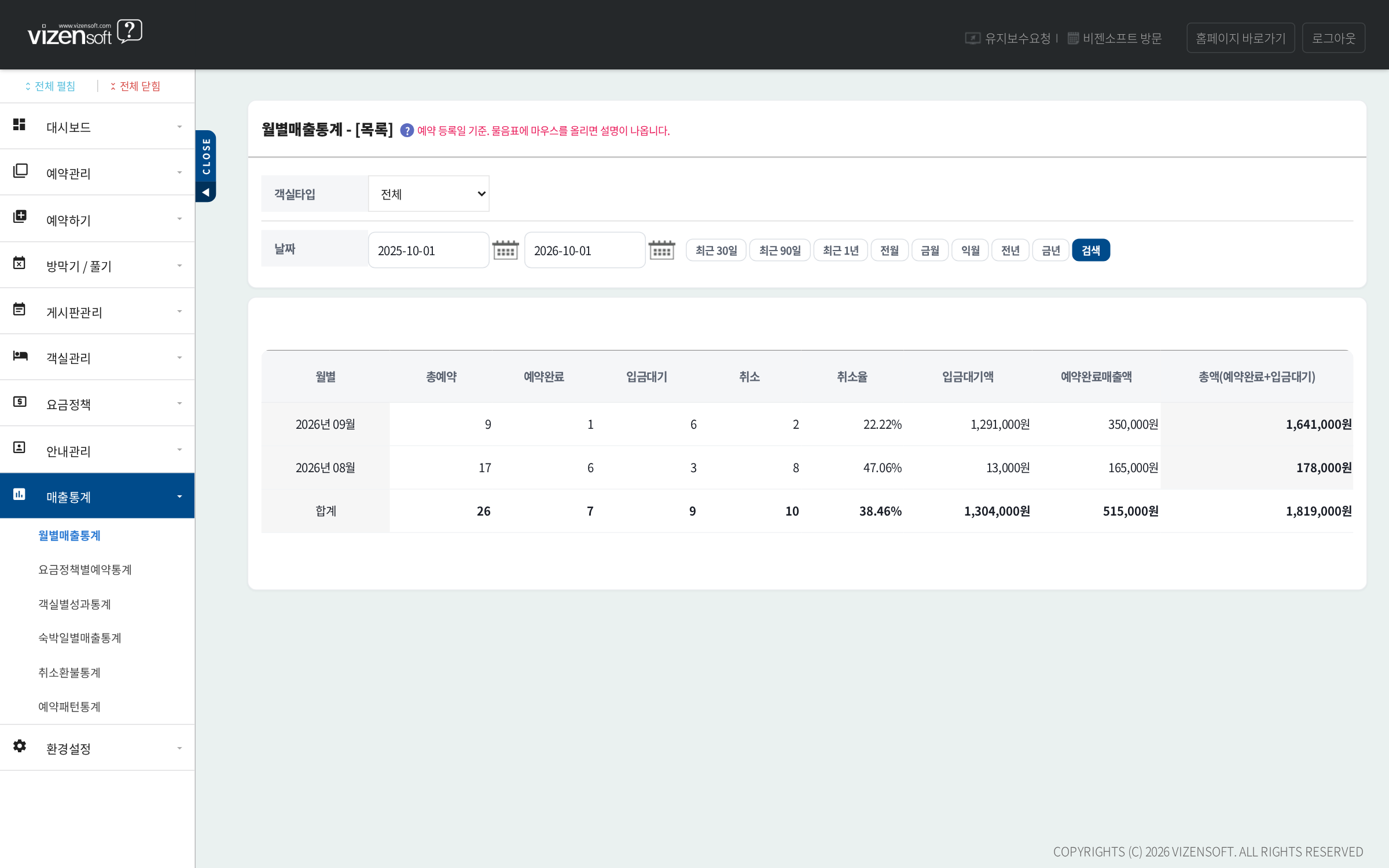
Task: Click the blue 검색 search button
Action: click(x=1090, y=250)
